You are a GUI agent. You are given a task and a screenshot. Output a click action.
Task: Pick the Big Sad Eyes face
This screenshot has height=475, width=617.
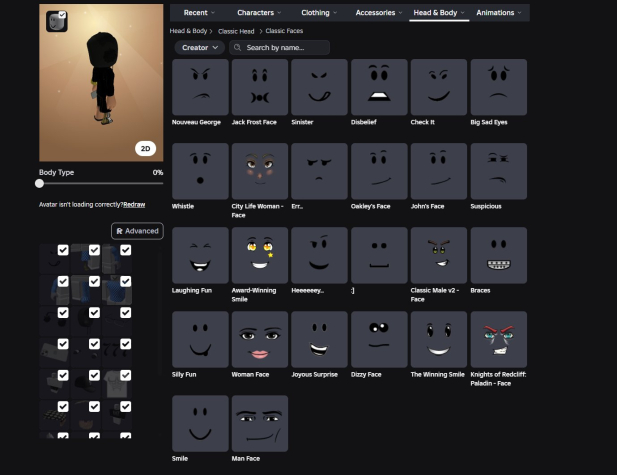(x=498, y=87)
